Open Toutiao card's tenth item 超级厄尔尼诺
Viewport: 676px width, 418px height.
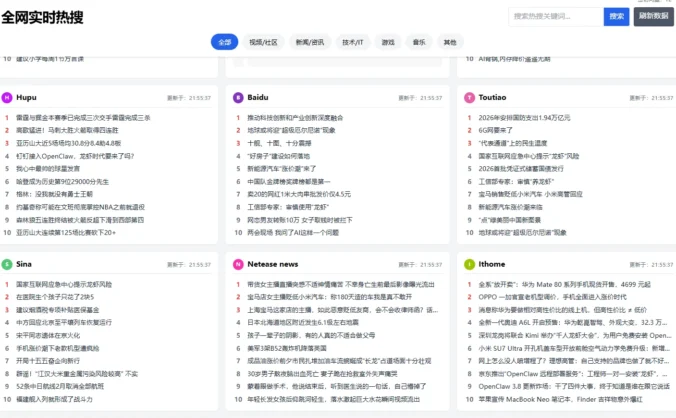(x=523, y=232)
